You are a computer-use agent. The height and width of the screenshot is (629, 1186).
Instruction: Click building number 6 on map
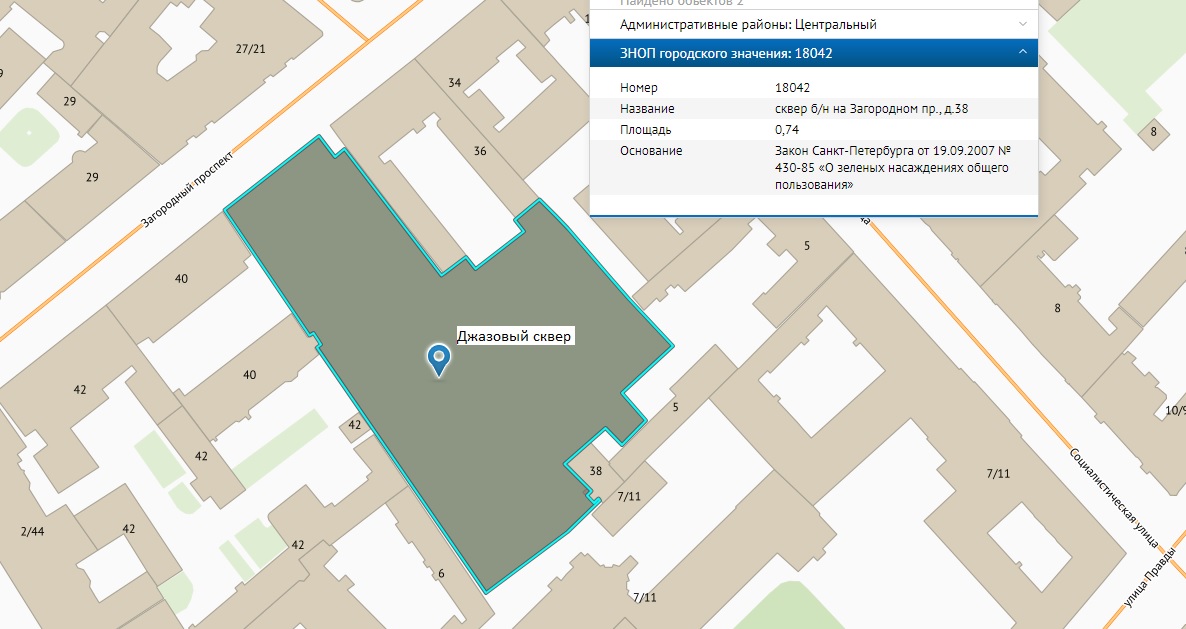tap(441, 573)
